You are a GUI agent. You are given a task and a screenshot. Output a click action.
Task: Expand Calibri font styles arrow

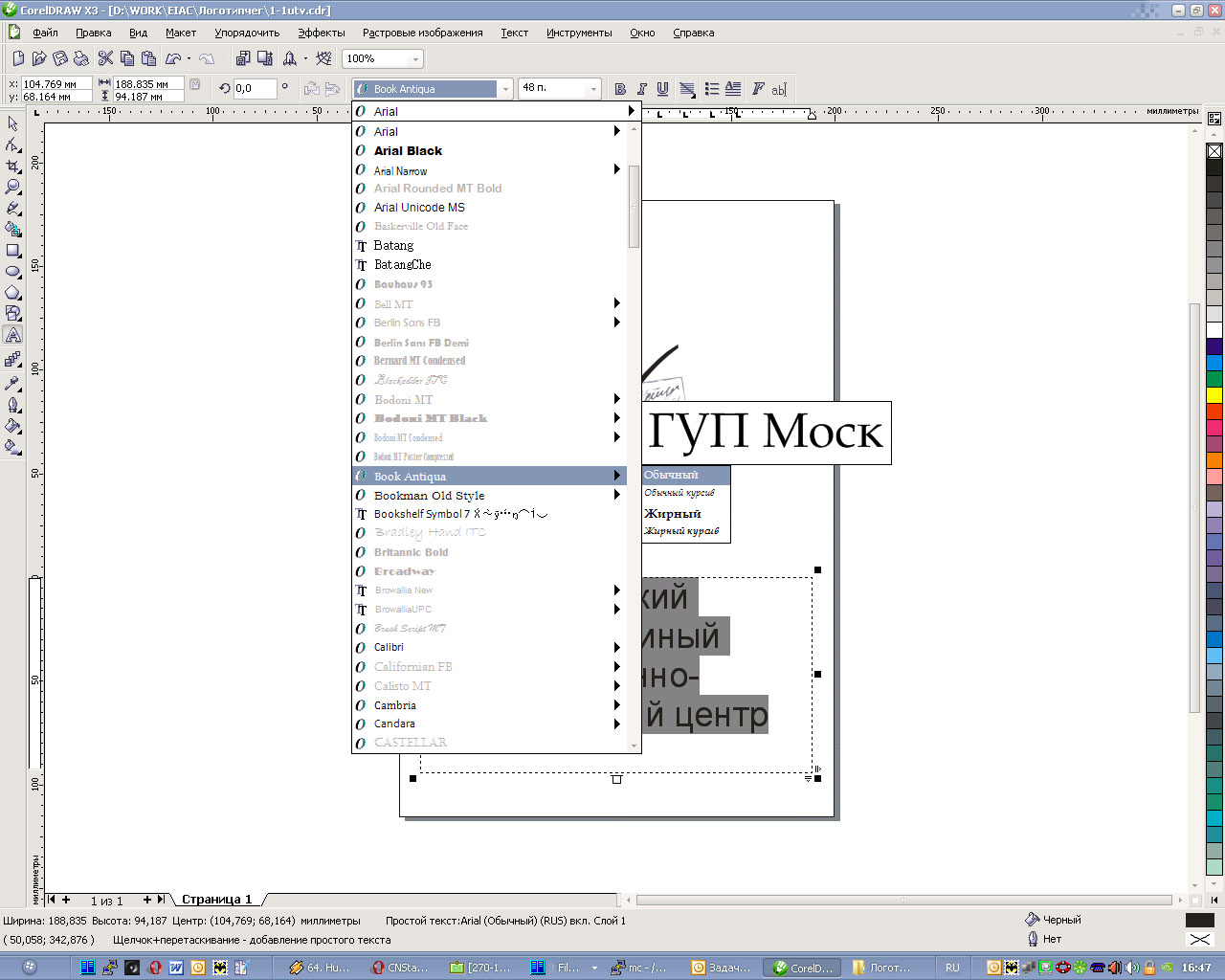(x=617, y=647)
